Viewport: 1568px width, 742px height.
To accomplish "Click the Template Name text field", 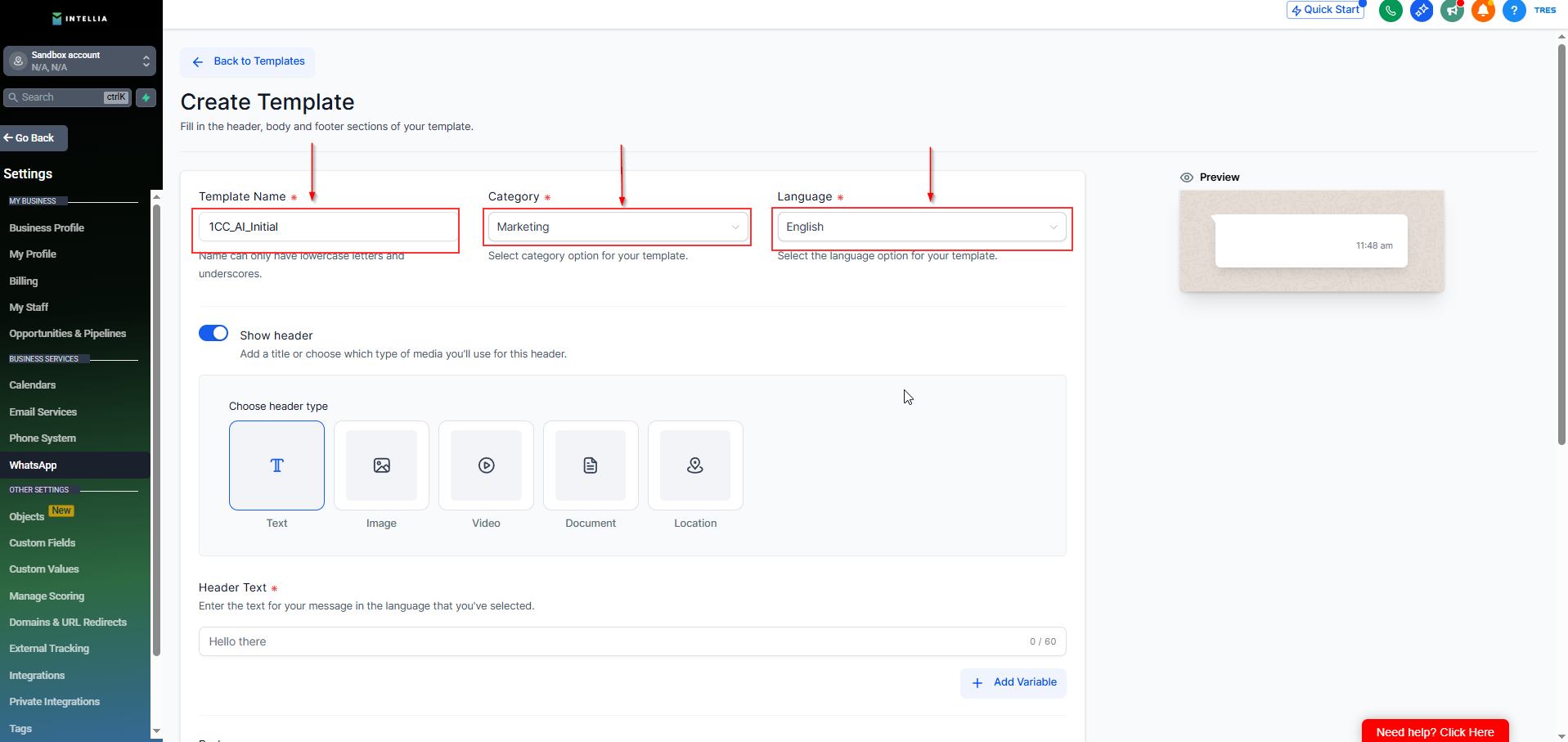I will tap(327, 227).
